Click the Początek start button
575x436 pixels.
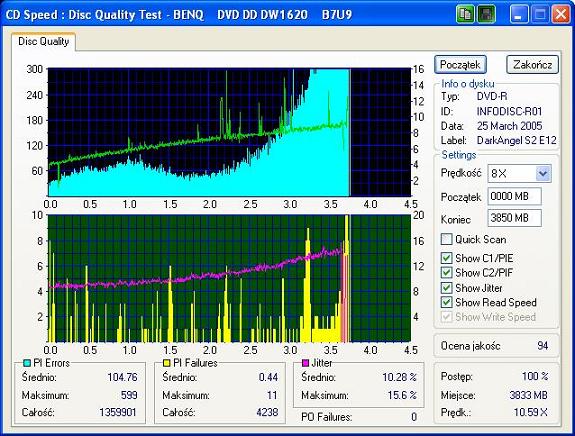(461, 65)
